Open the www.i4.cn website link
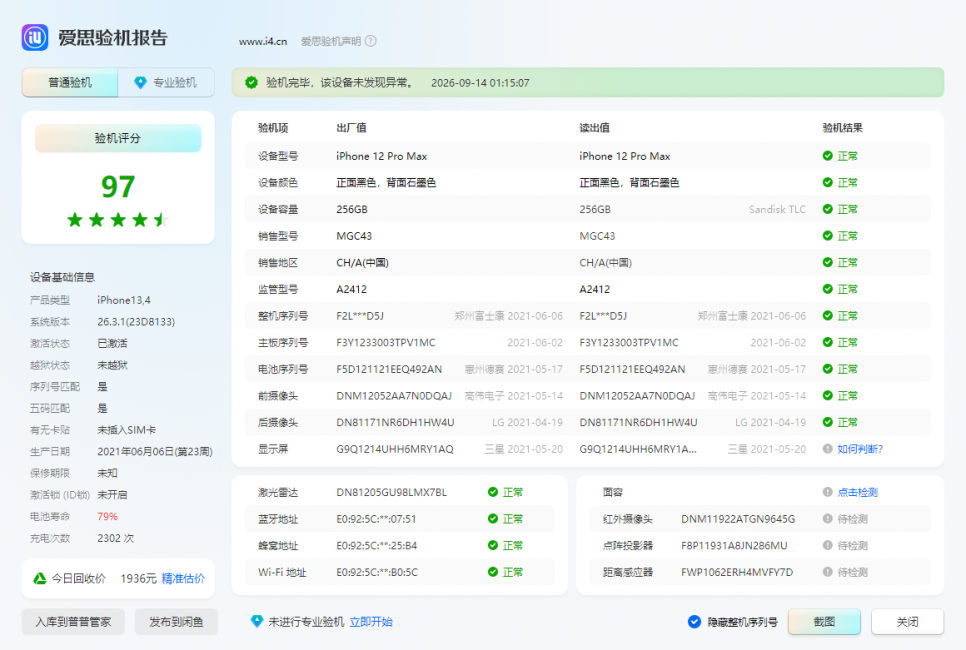 click(263, 41)
